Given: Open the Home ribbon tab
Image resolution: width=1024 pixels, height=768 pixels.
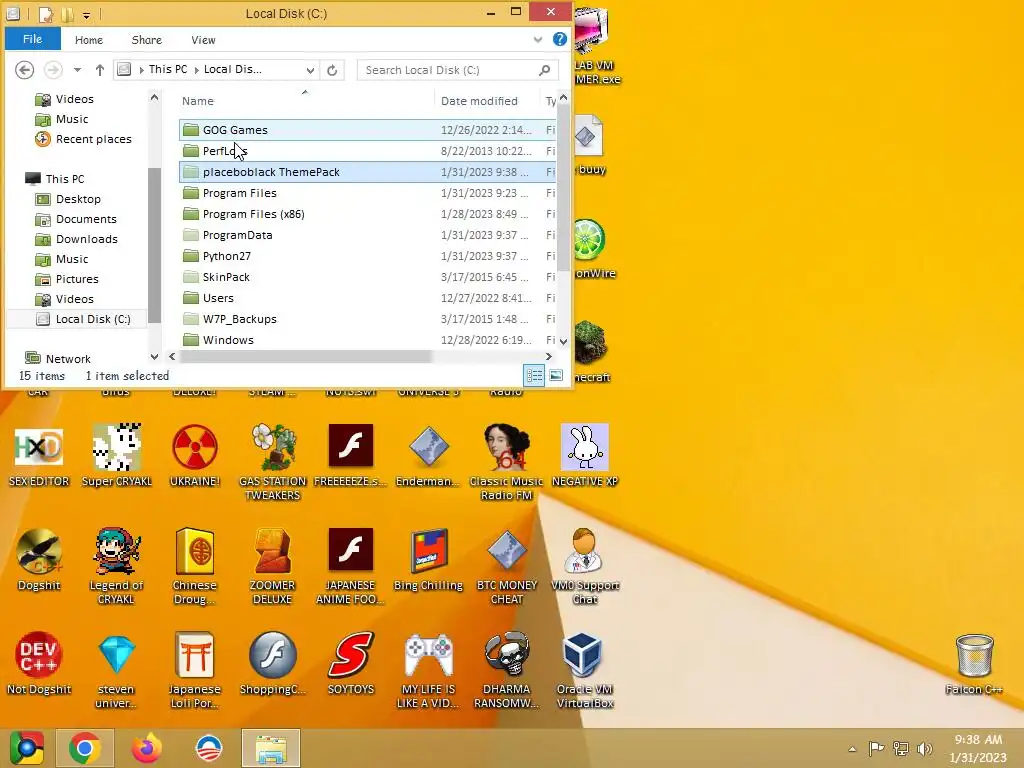Looking at the screenshot, I should pyautogui.click(x=89, y=40).
